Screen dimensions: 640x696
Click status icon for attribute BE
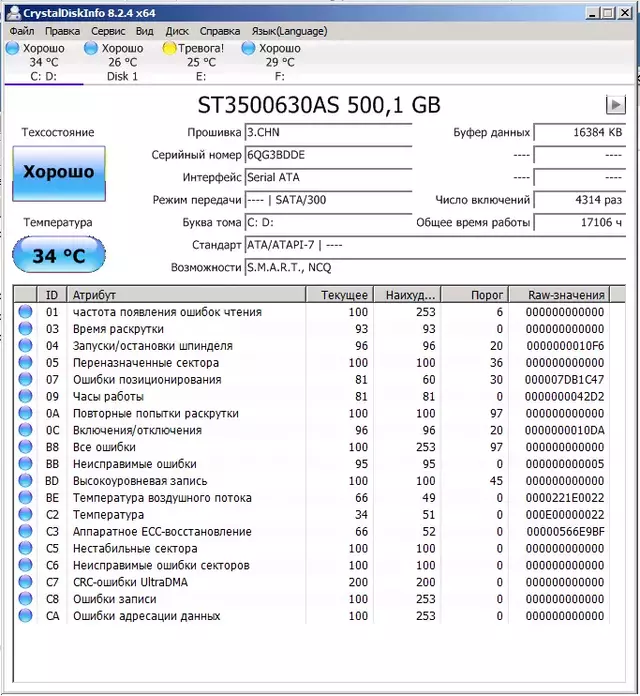pos(25,497)
